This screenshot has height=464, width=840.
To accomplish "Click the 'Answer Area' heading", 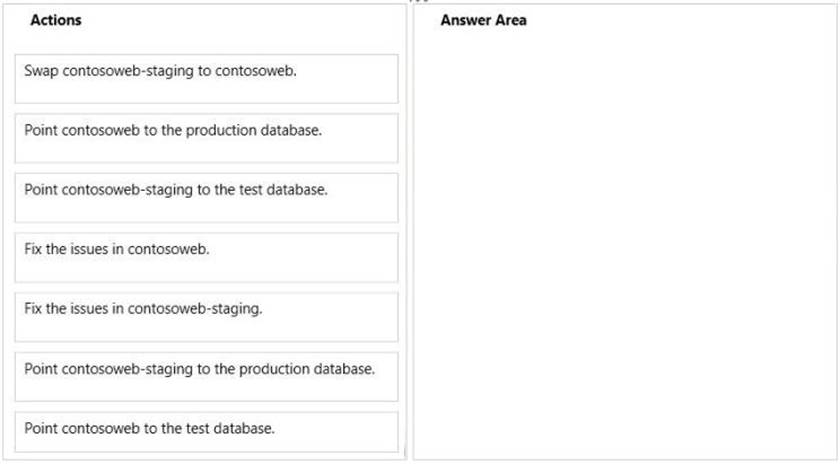I will (483, 20).
